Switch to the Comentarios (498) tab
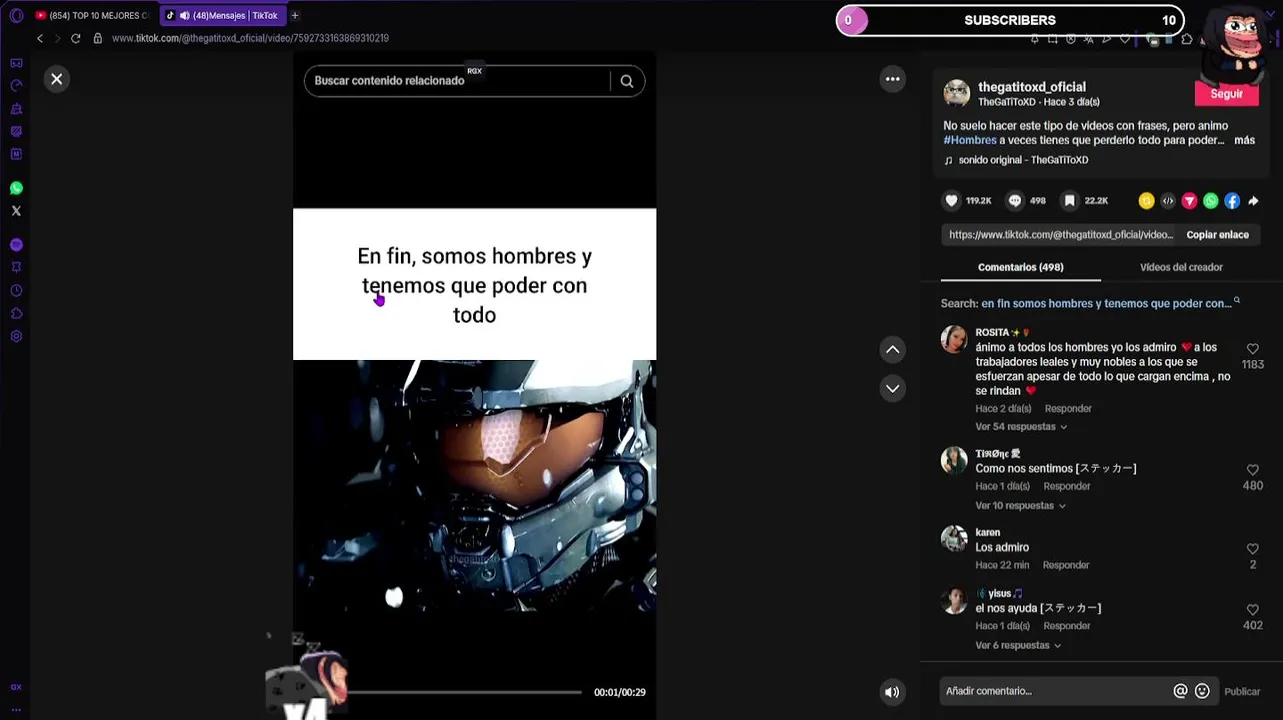 pos(1020,267)
